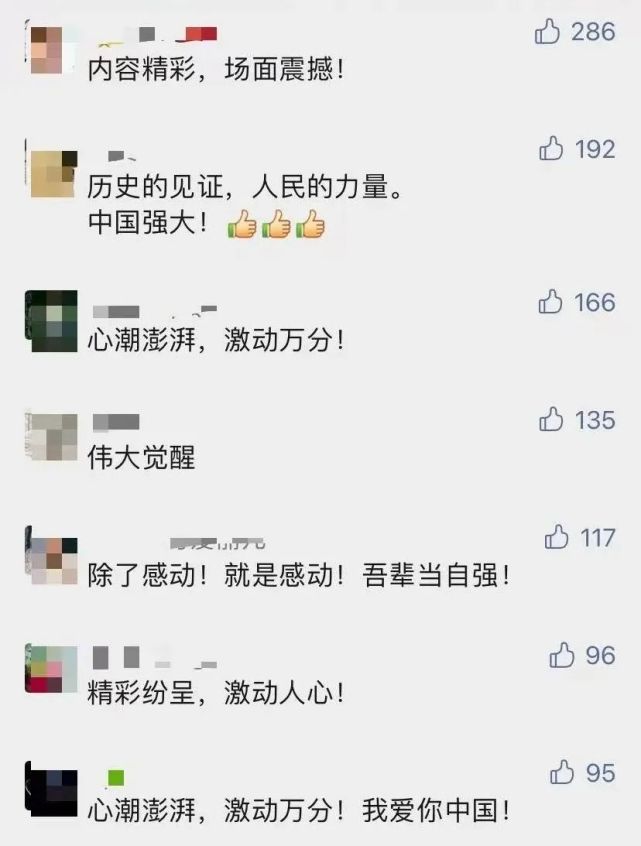Viewport: 641px width, 846px height.
Task: Tap comment 心潮澎湃，激动万分！我爱你中国！
Action: click(299, 810)
